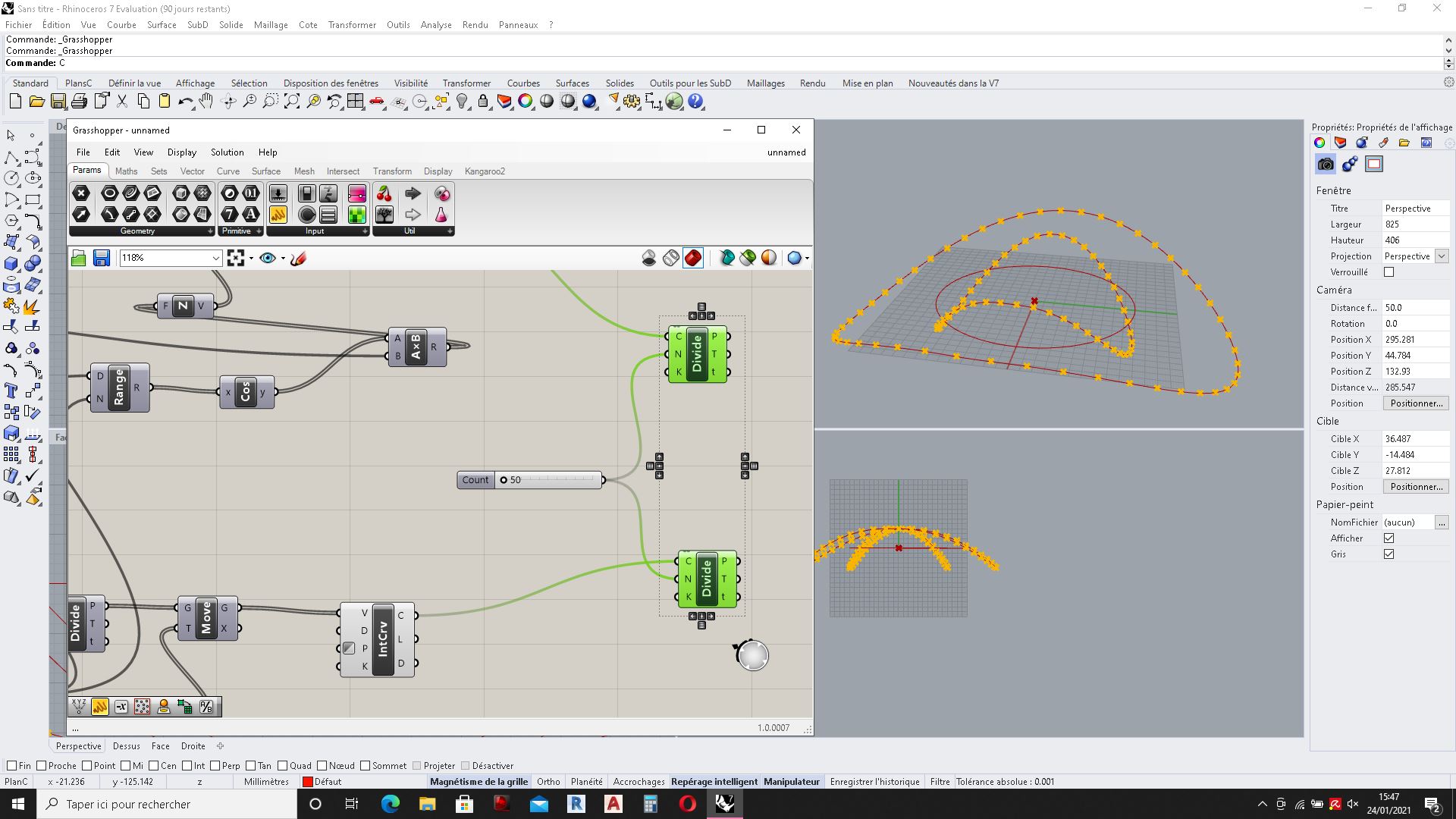Click the wallpaper file browse button
1456x819 pixels.
tap(1442, 522)
